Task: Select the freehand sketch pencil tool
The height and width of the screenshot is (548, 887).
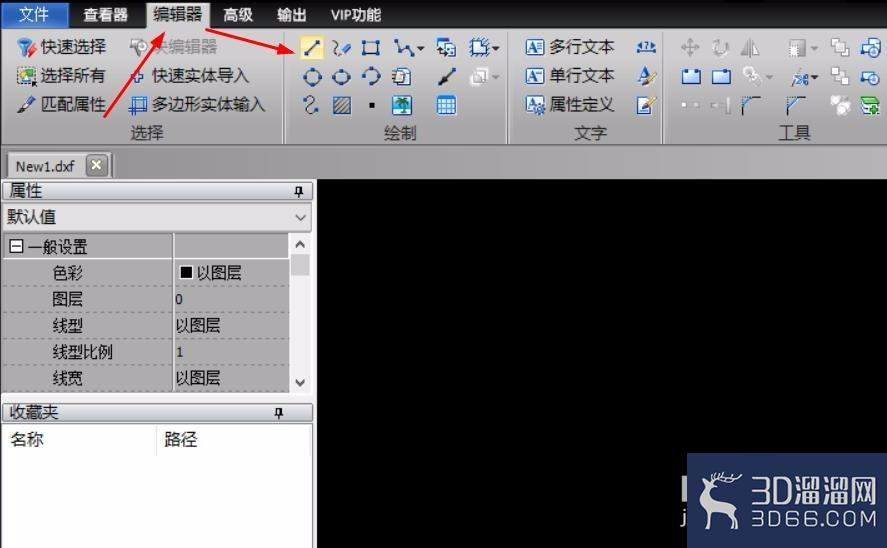Action: (341, 48)
